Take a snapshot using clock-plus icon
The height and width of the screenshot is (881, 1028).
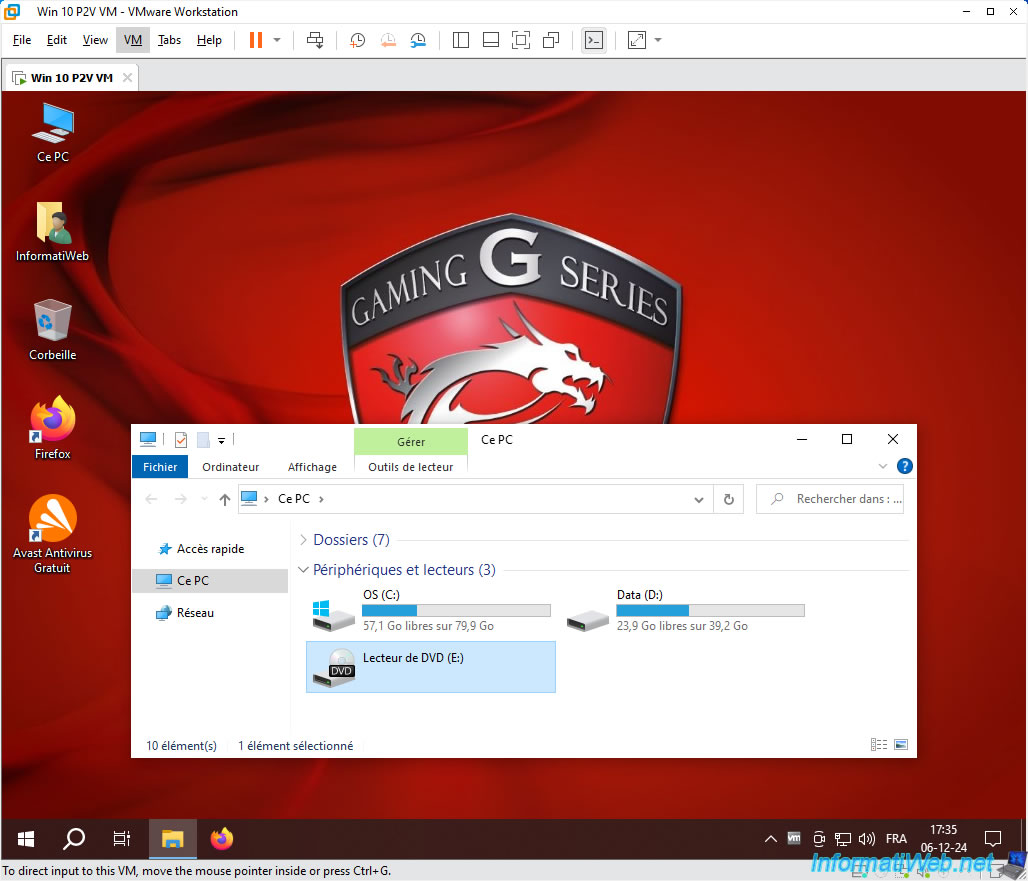[x=357, y=40]
